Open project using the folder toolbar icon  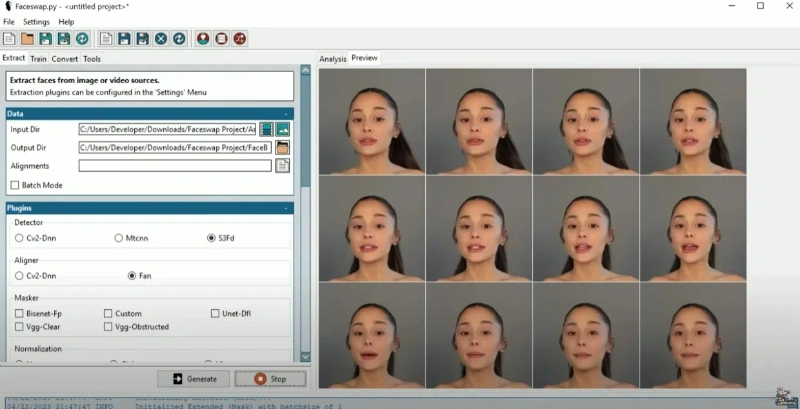click(28, 39)
